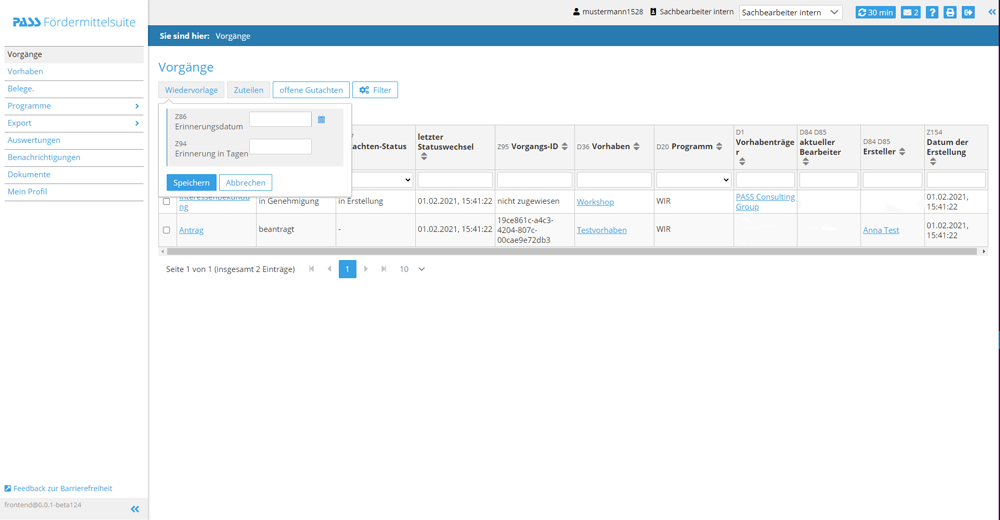
Task: Sort by Vorhabenträger column arrows
Action: (x=742, y=162)
